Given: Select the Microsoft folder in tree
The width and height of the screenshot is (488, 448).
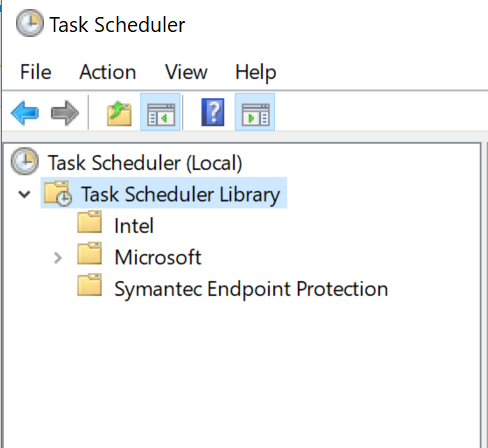Looking at the screenshot, I should tap(158, 257).
